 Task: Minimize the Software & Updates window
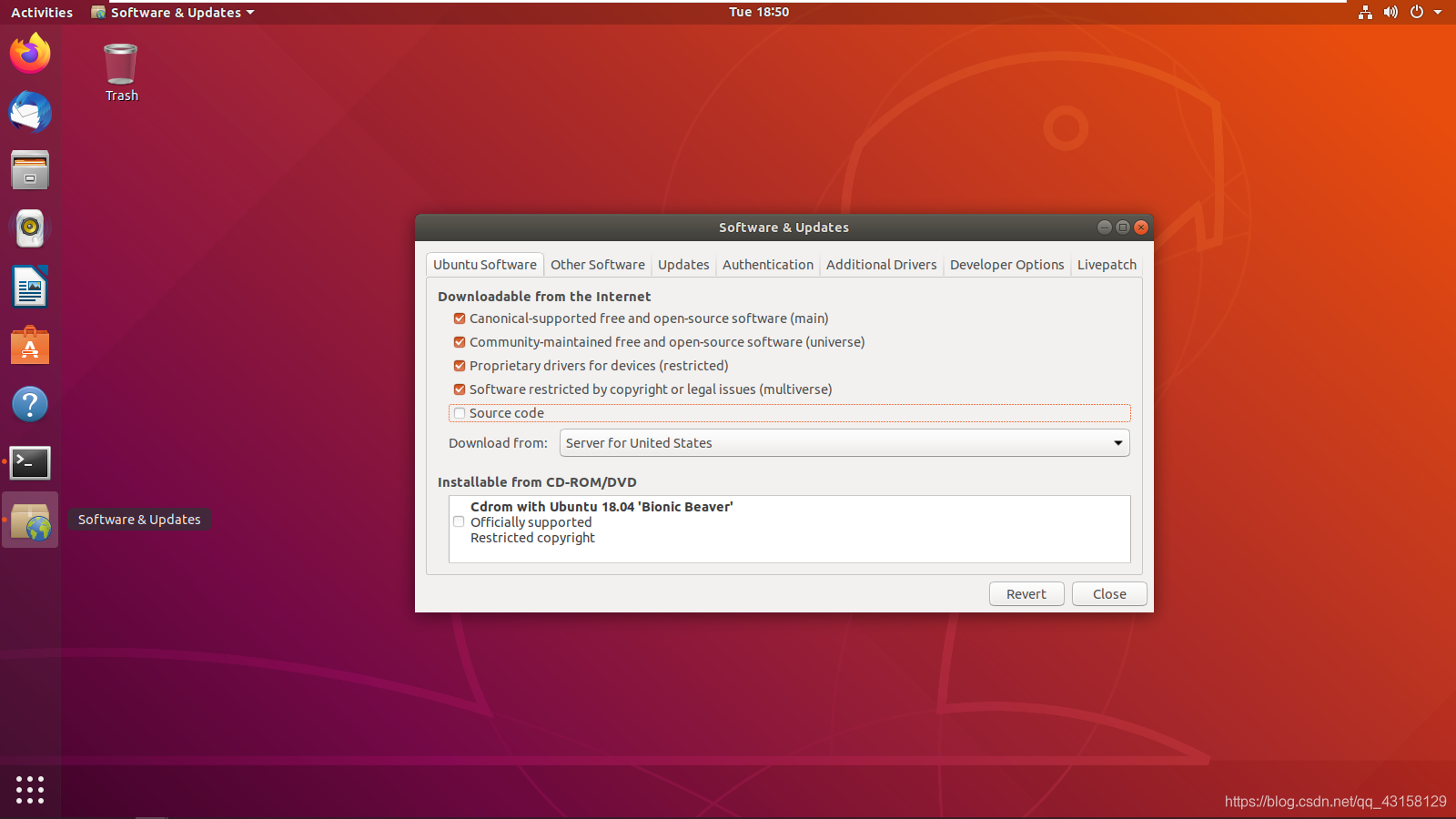tap(1104, 227)
